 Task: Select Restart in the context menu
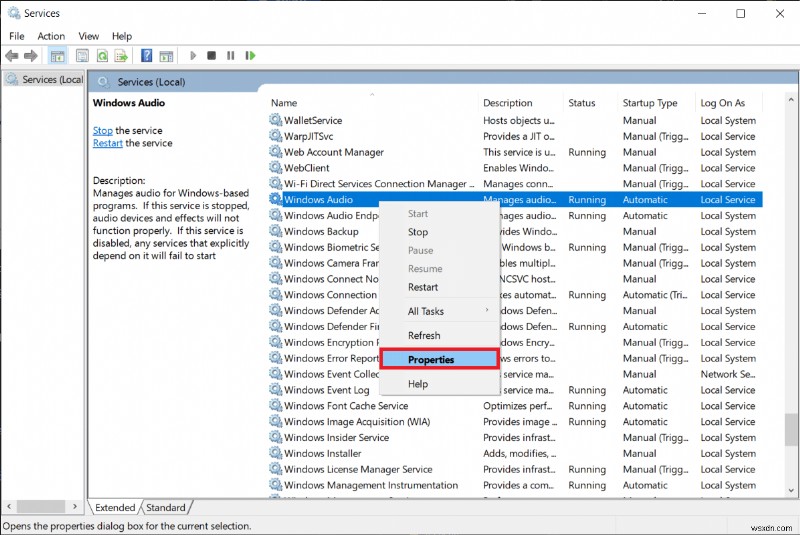(423, 287)
